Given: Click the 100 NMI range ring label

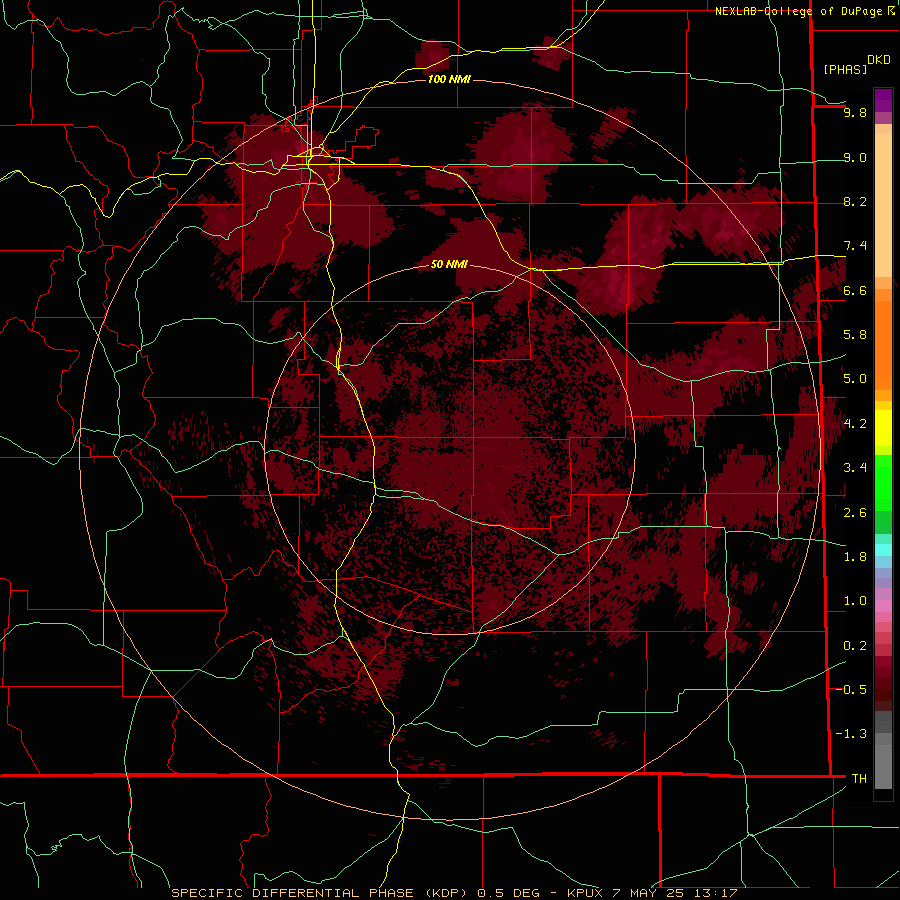Looking at the screenshot, I should pyautogui.click(x=449, y=79).
